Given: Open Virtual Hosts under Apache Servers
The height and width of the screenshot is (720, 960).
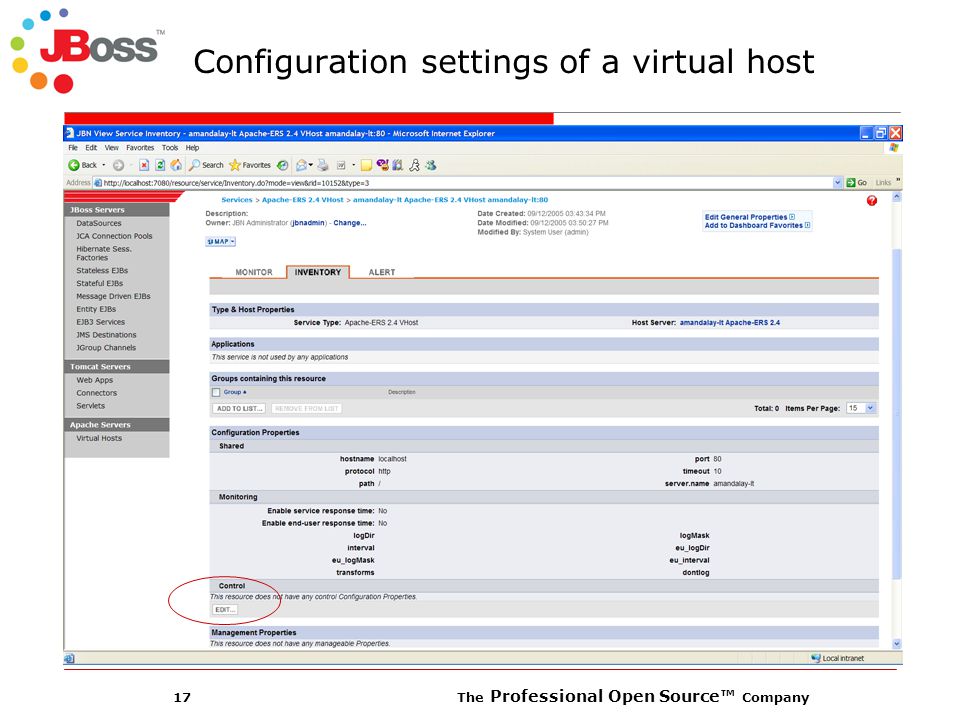Looking at the screenshot, I should (x=99, y=438).
